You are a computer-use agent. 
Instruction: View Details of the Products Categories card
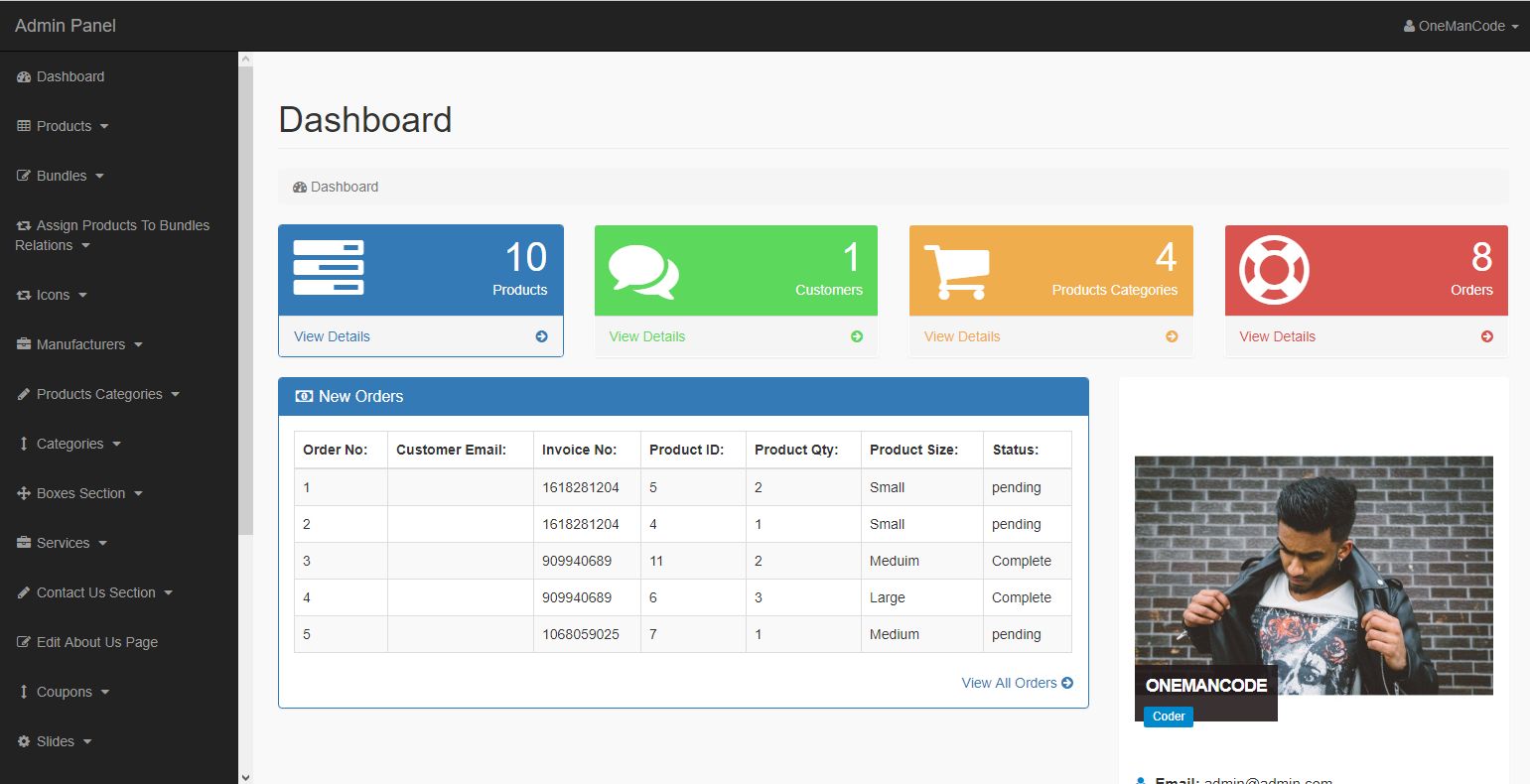[x=962, y=336]
